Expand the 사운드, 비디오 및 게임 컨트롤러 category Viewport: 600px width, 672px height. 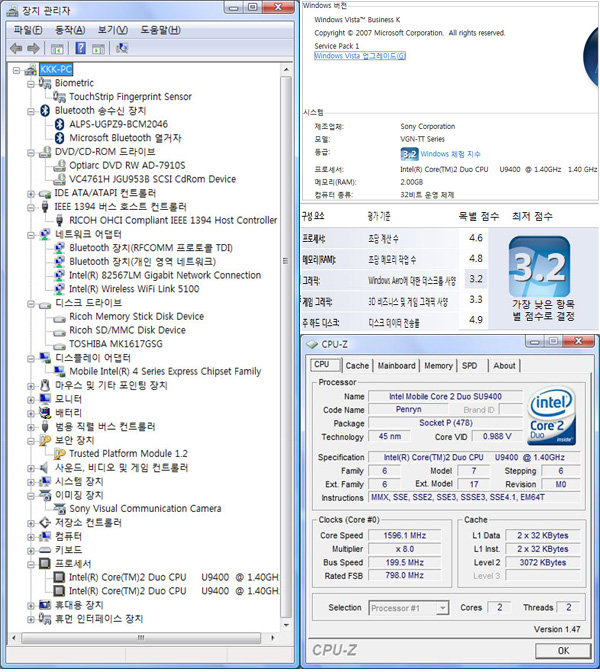31,468
